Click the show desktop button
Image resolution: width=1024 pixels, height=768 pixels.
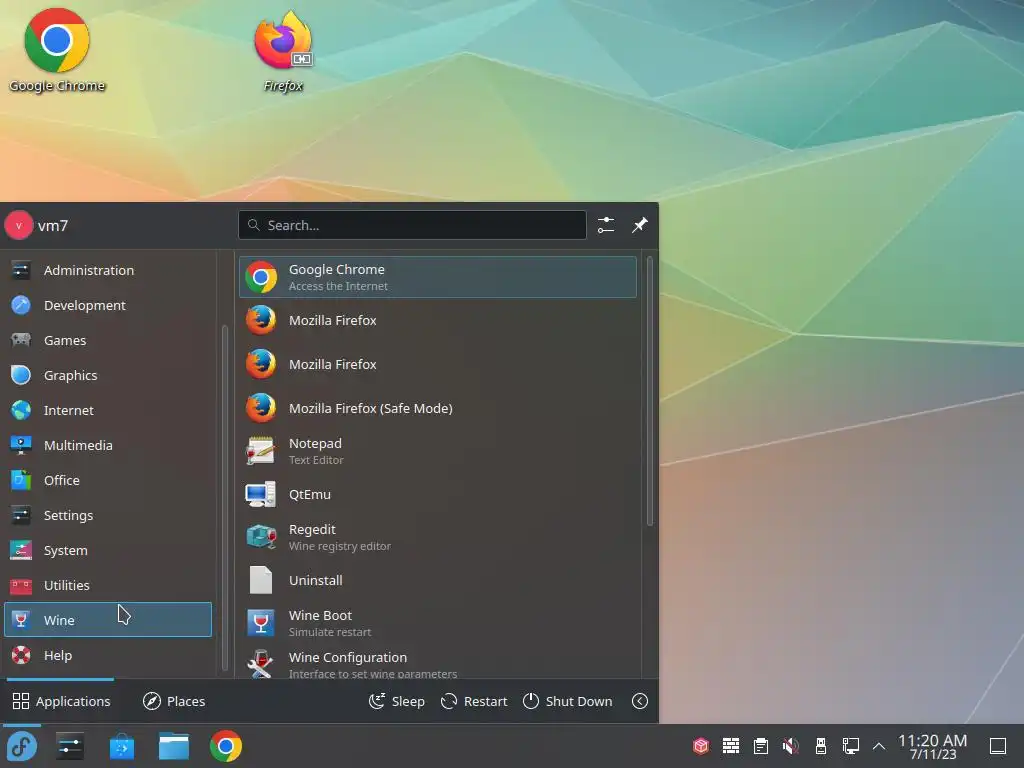pyautogui.click(x=998, y=746)
